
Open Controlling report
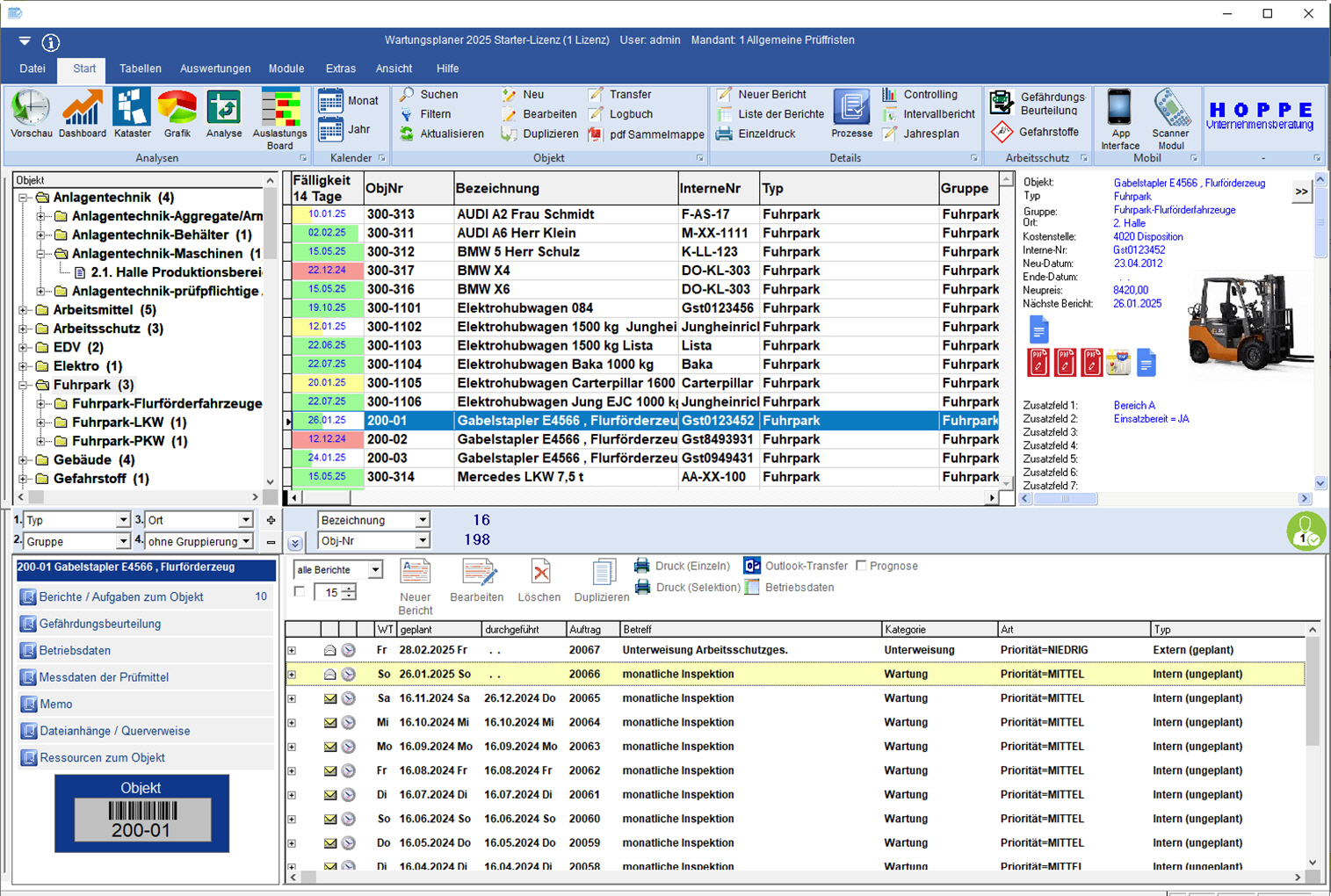[920, 94]
